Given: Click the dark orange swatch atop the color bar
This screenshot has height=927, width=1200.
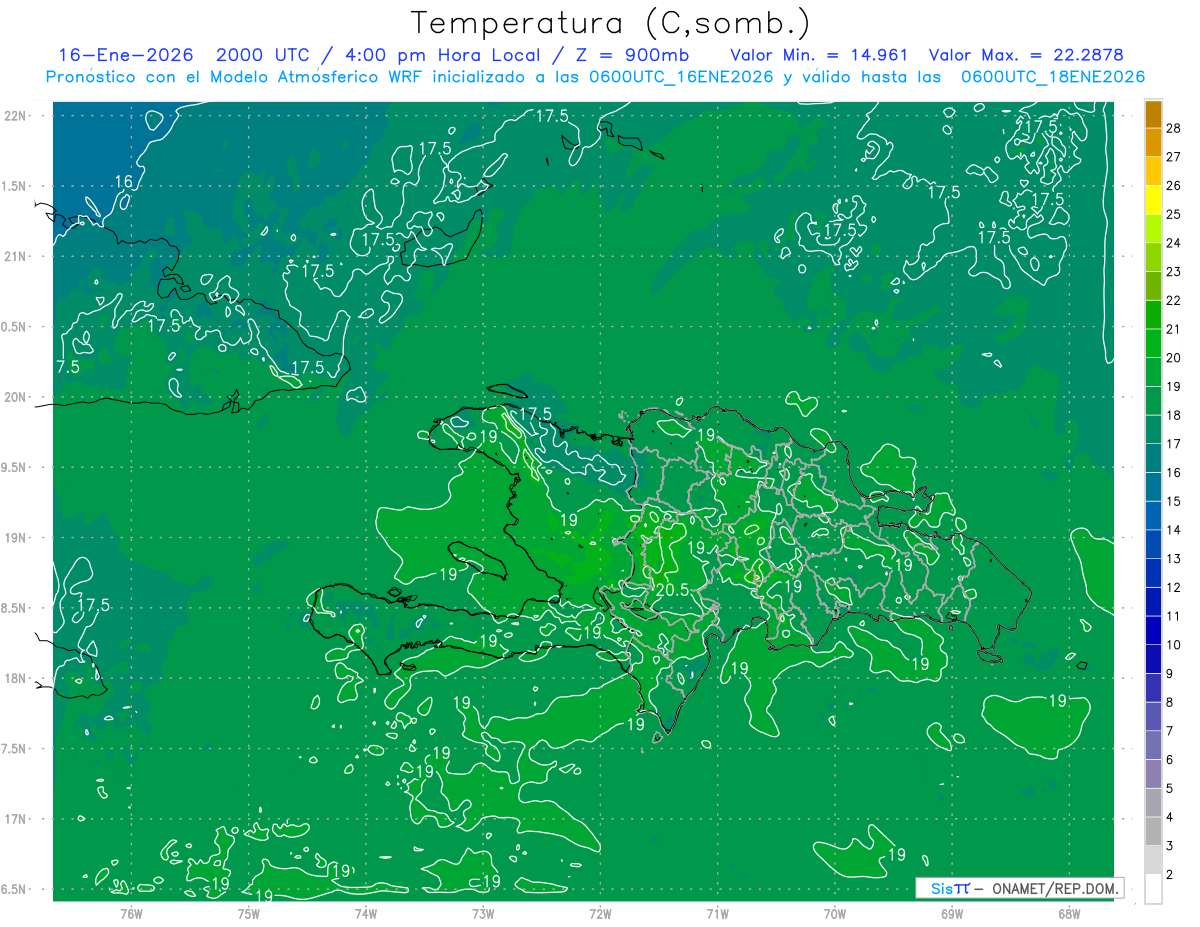Looking at the screenshot, I should click(x=1153, y=114).
